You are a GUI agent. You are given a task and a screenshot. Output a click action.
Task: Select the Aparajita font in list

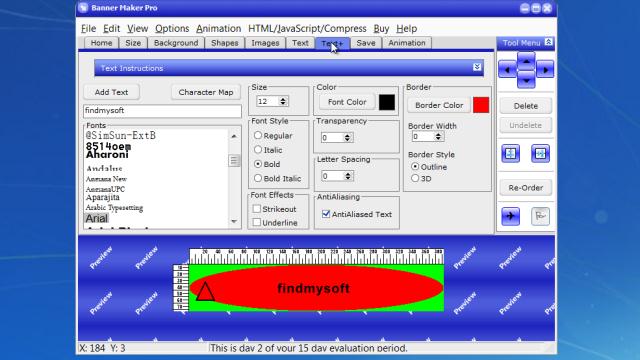pos(102,198)
